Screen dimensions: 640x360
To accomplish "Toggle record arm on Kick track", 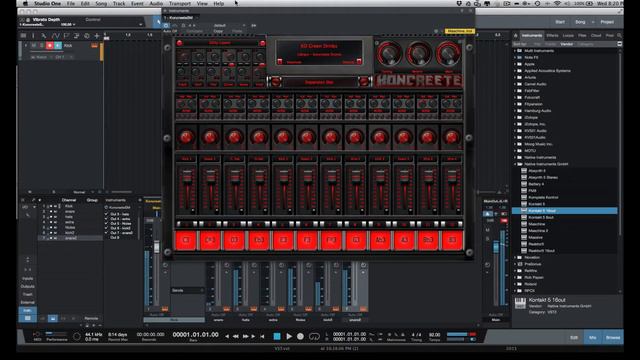I will [50, 46].
